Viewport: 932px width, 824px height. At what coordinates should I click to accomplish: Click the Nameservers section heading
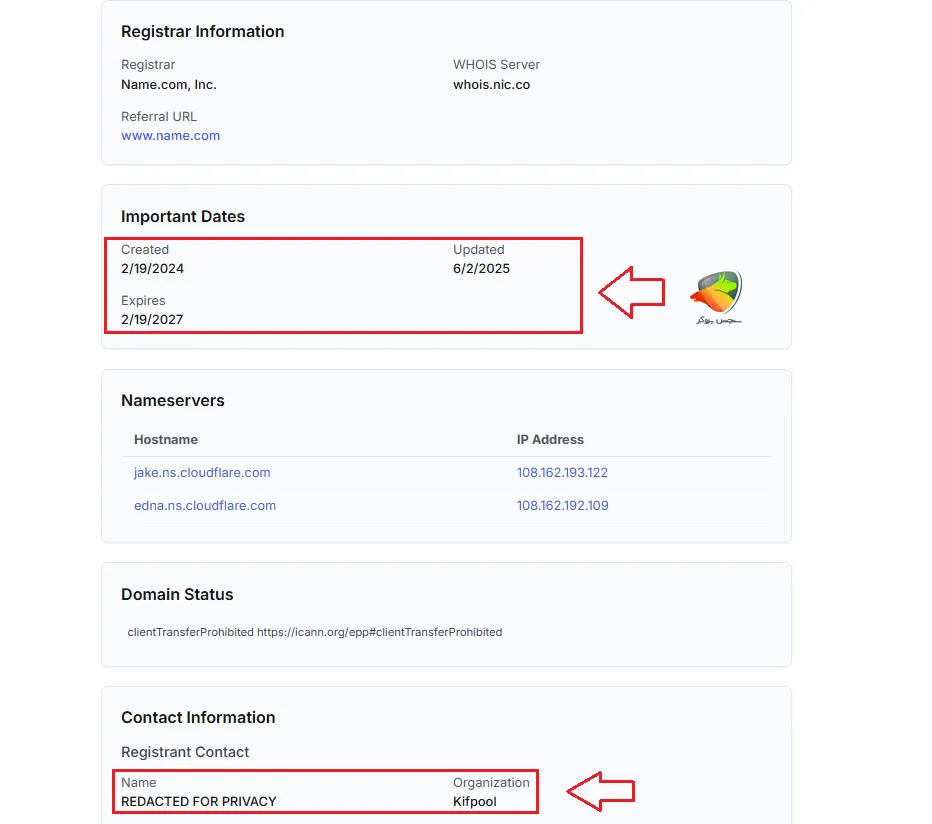tap(173, 401)
